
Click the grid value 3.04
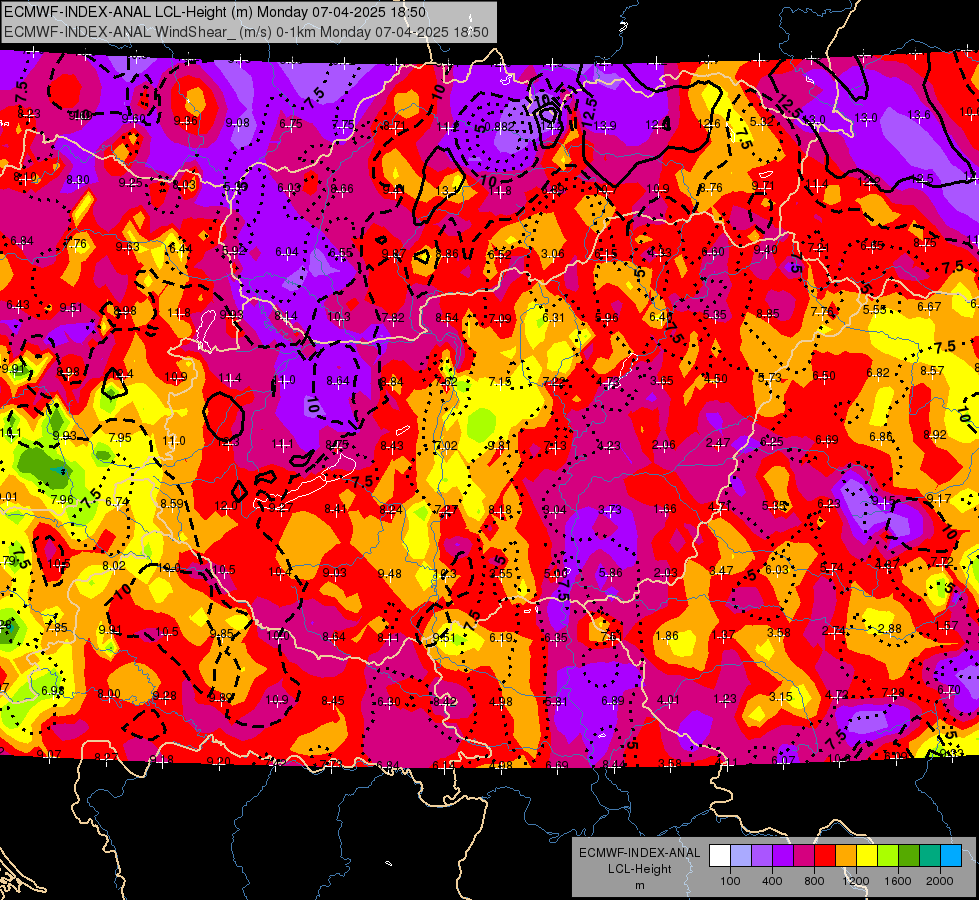coord(554,510)
